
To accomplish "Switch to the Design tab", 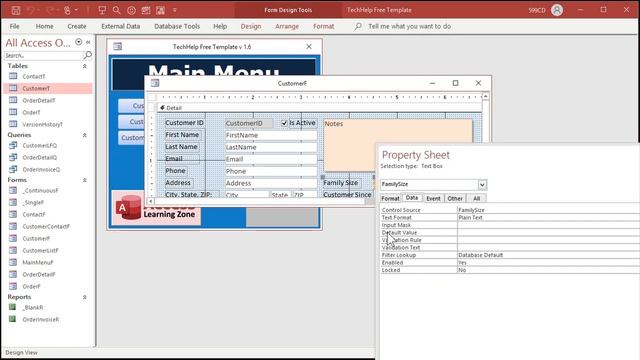I will coord(251,26).
